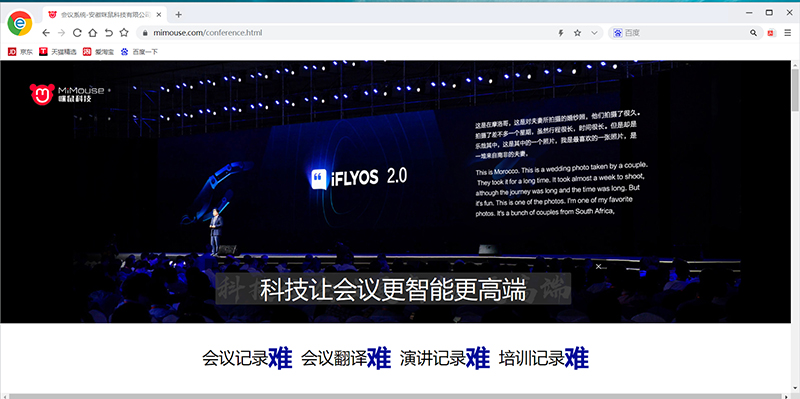Viewport: 800px width, 399px height.
Task: Maximize the browser window
Action: [769, 12]
